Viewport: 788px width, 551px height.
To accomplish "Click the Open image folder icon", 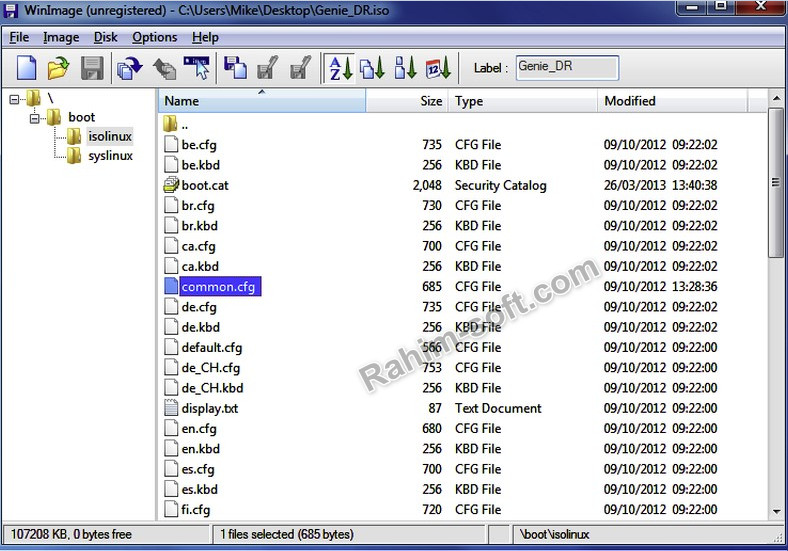I will (x=59, y=68).
